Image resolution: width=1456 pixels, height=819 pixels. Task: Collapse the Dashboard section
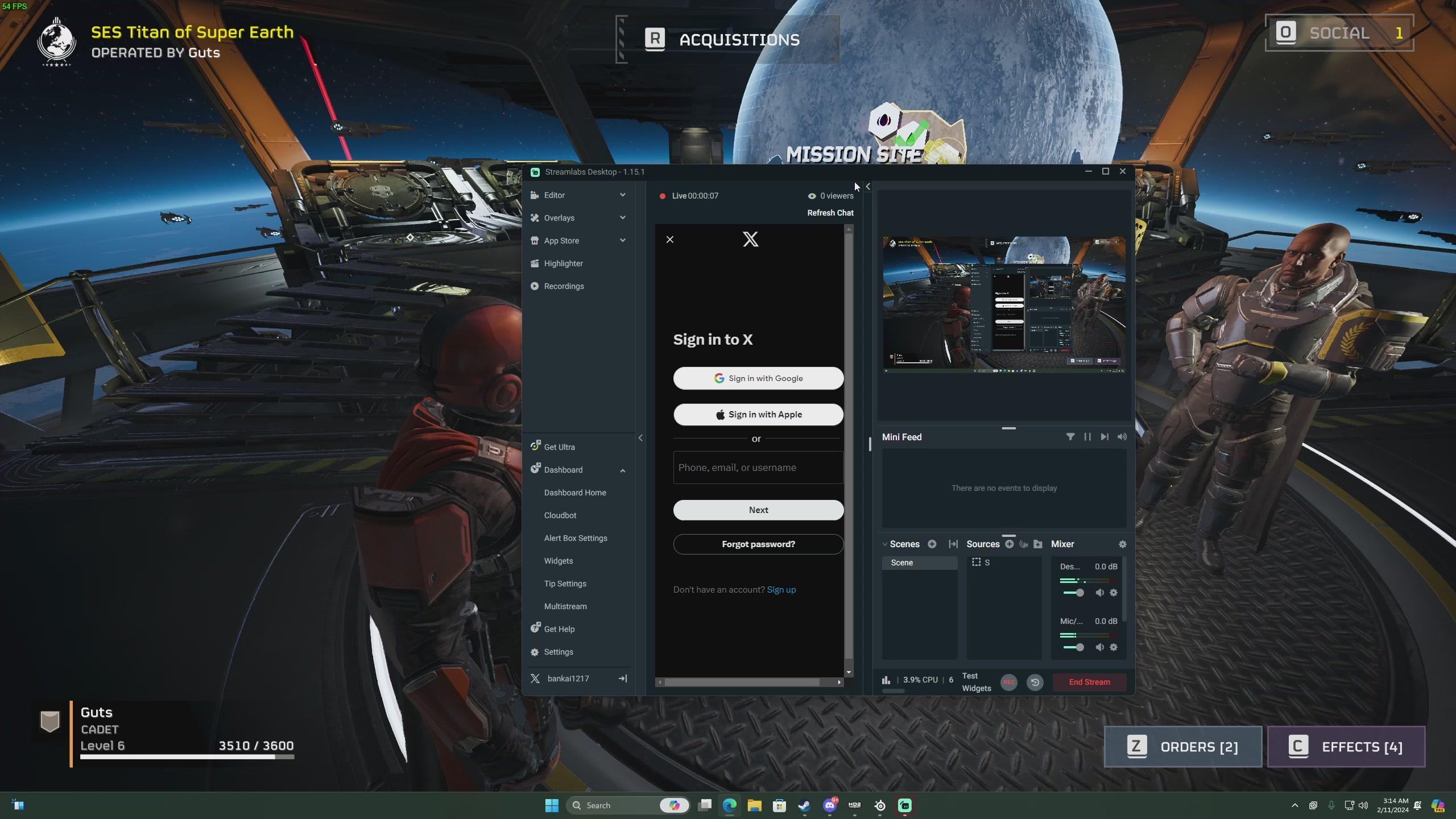(622, 470)
